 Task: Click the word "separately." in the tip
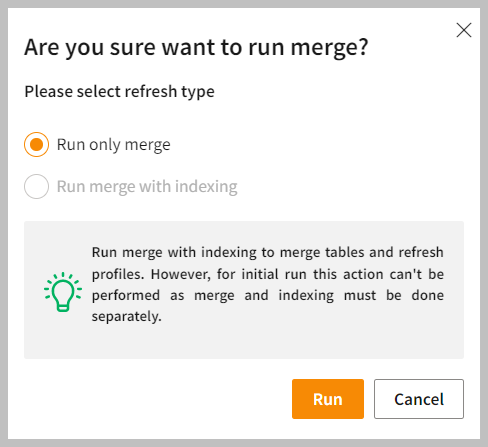coord(127,317)
